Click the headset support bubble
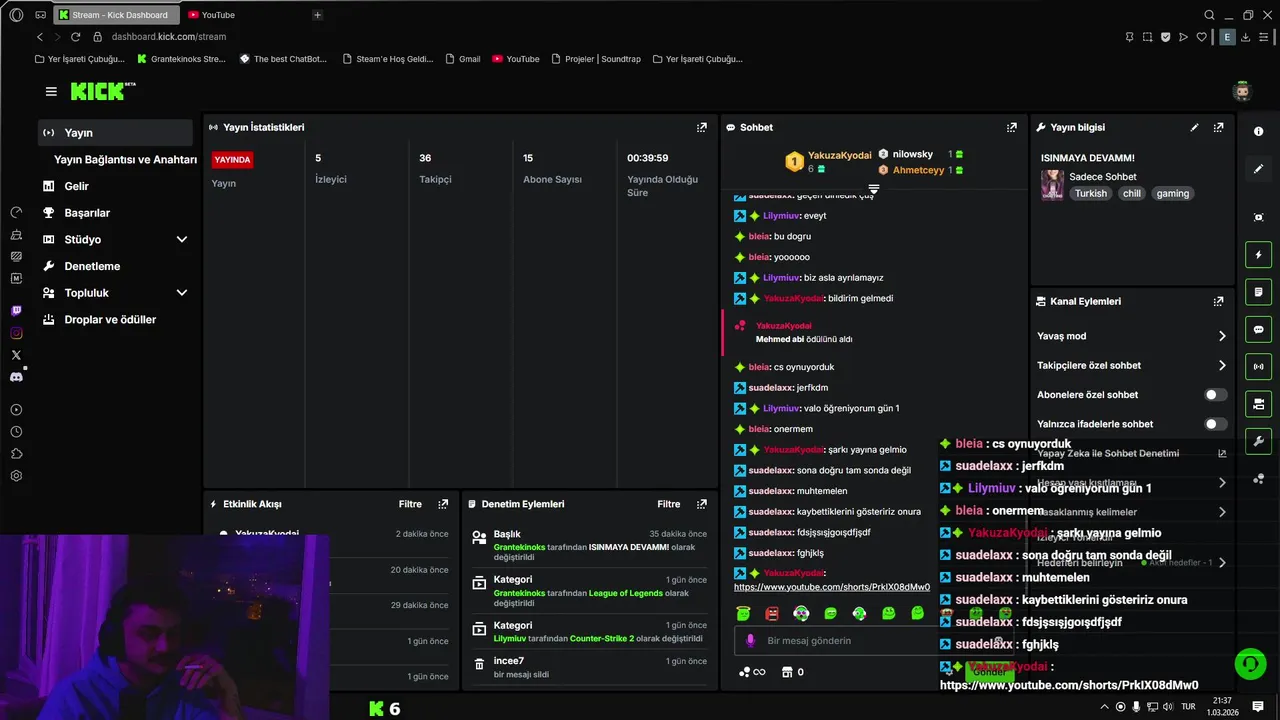 click(x=1249, y=664)
